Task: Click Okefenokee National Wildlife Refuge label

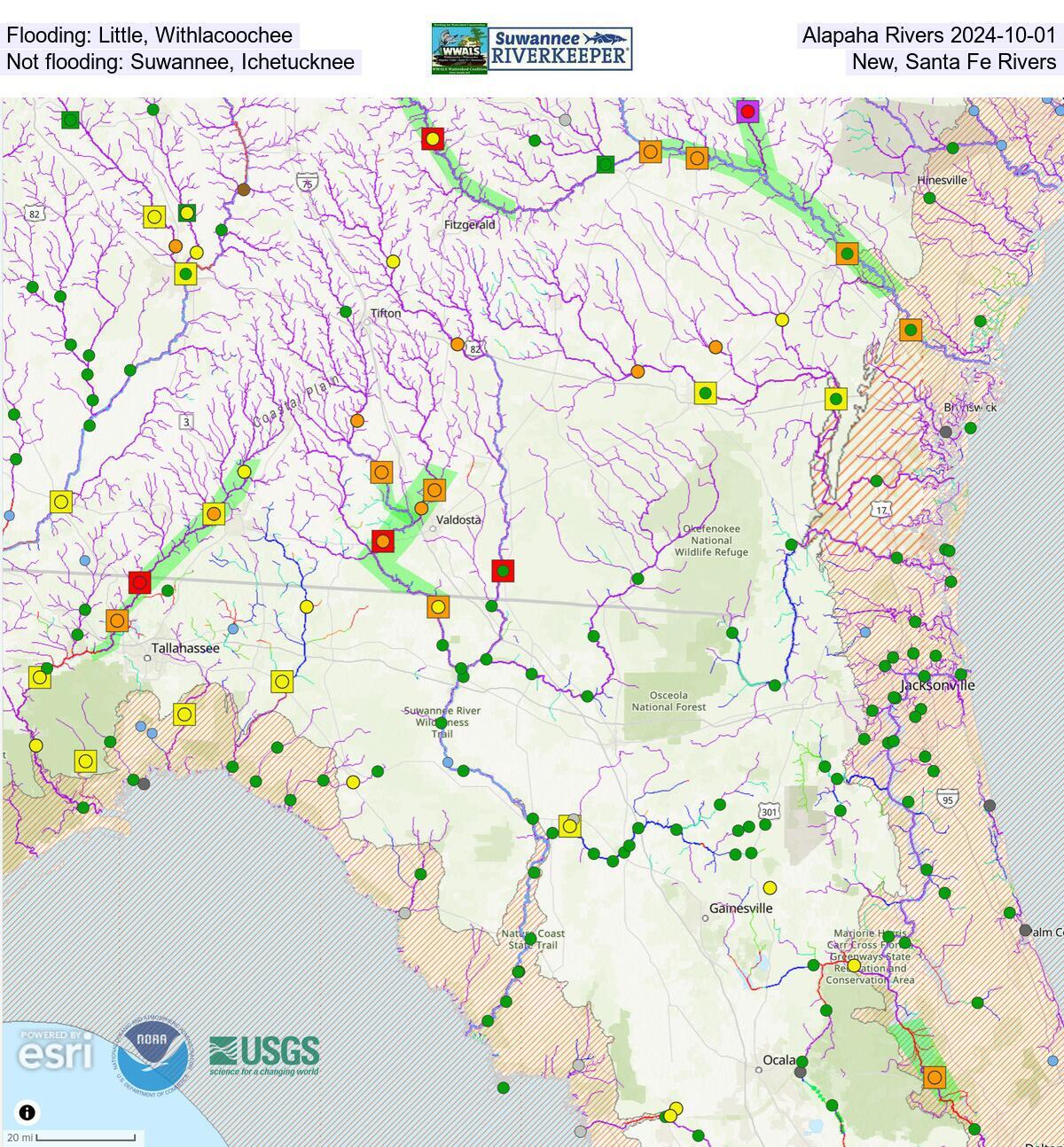Action: click(x=711, y=540)
